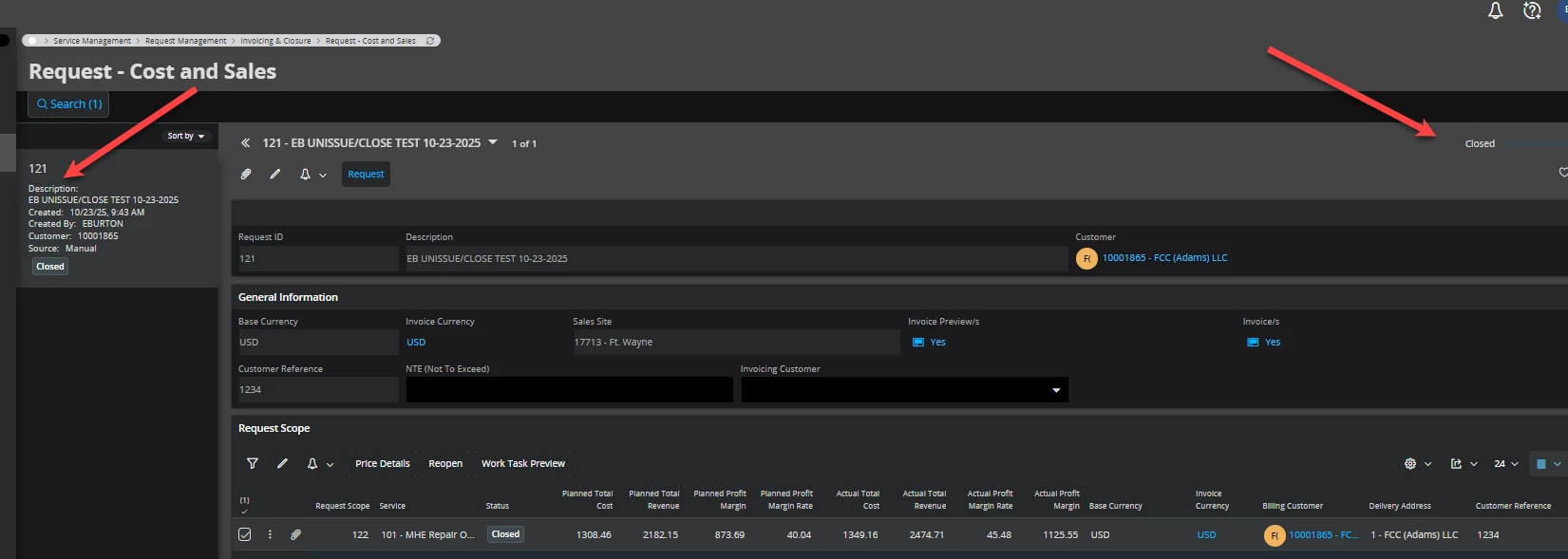
Task: Click the edit pencil in Request Scope toolbar
Action: click(x=282, y=464)
